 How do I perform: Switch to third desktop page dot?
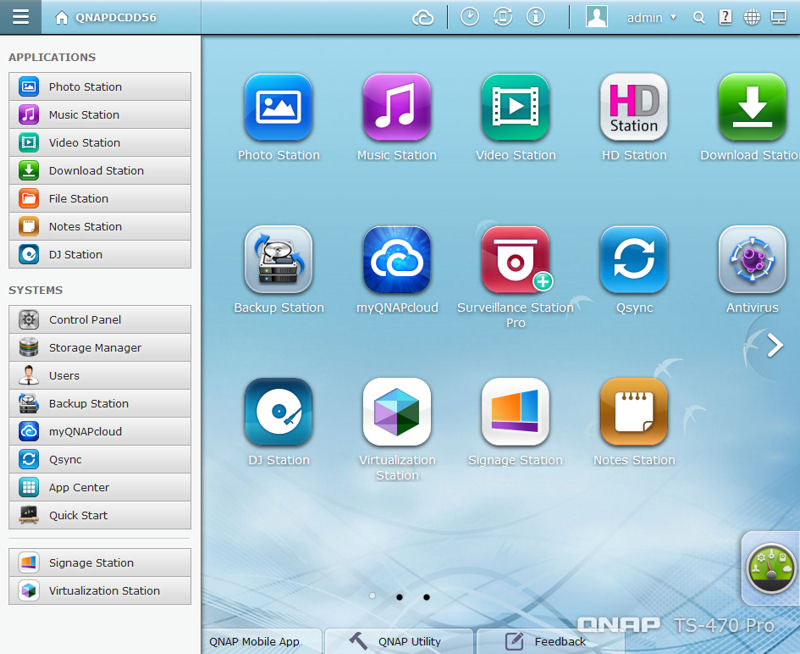tap(427, 596)
